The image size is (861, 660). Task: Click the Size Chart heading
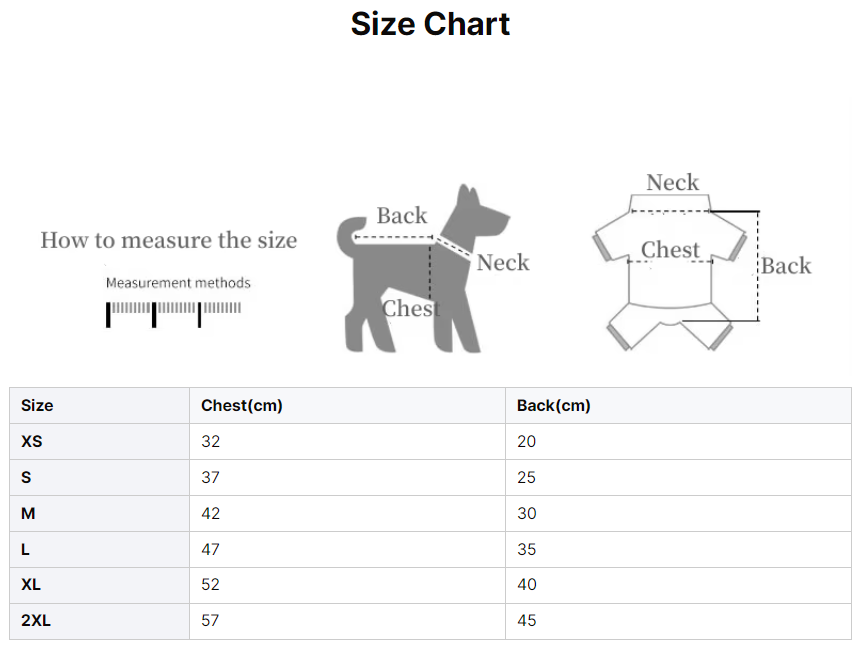[430, 24]
